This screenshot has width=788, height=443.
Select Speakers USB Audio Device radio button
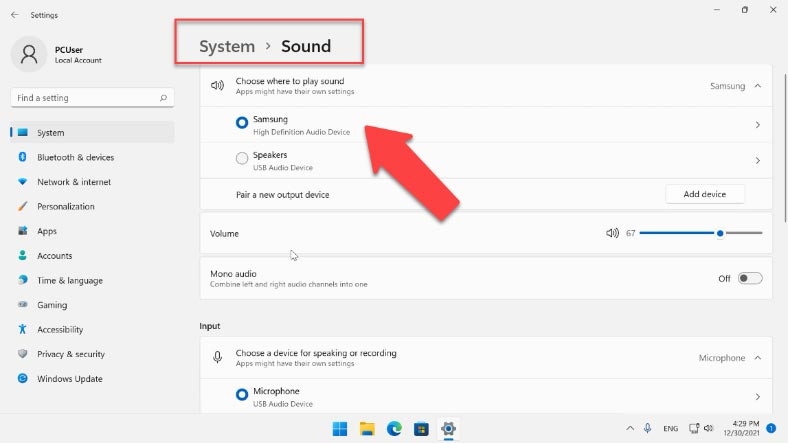(x=242, y=158)
